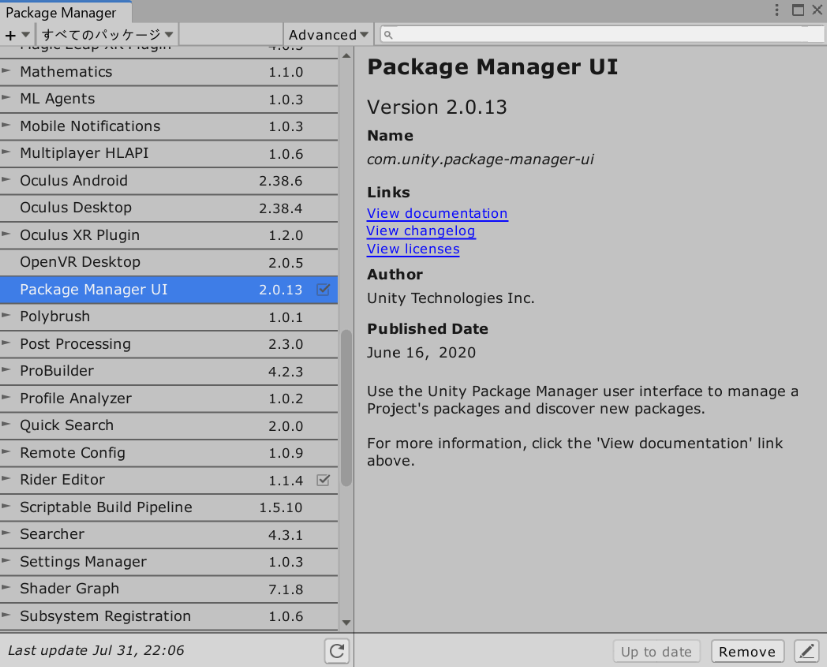Viewport: 827px width, 667px height.
Task: Expand the Quick Search versions arrow
Action: tap(6, 424)
